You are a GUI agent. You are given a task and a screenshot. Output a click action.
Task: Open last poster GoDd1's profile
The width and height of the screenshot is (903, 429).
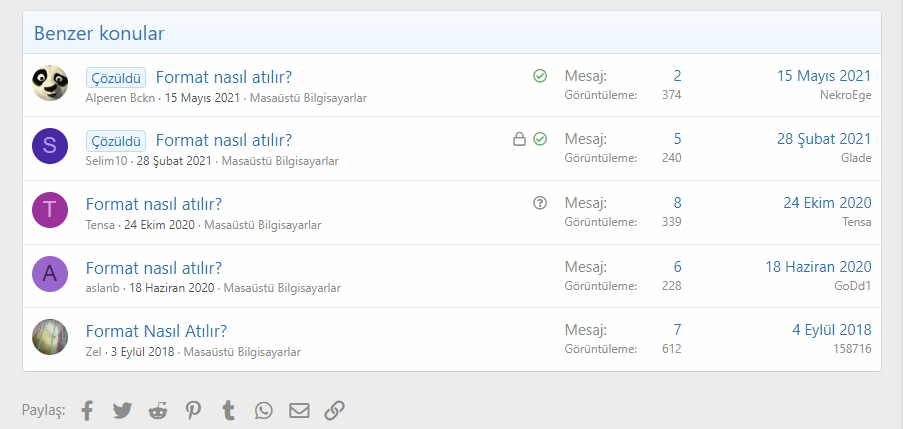point(853,286)
